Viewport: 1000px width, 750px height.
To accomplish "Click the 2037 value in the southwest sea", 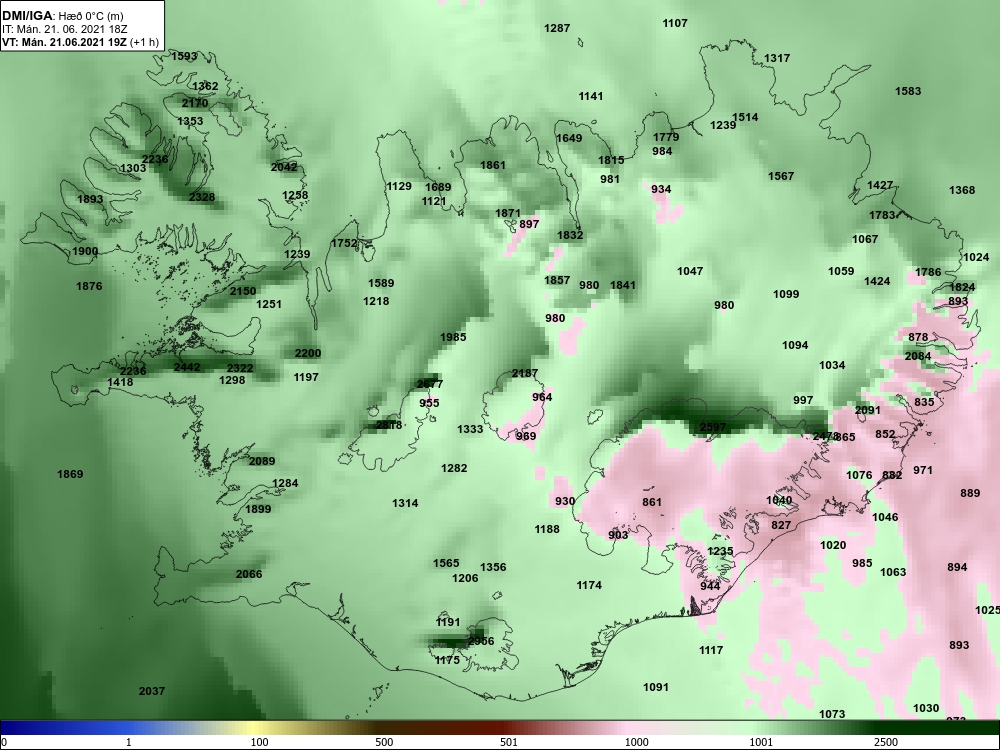I will (x=152, y=691).
